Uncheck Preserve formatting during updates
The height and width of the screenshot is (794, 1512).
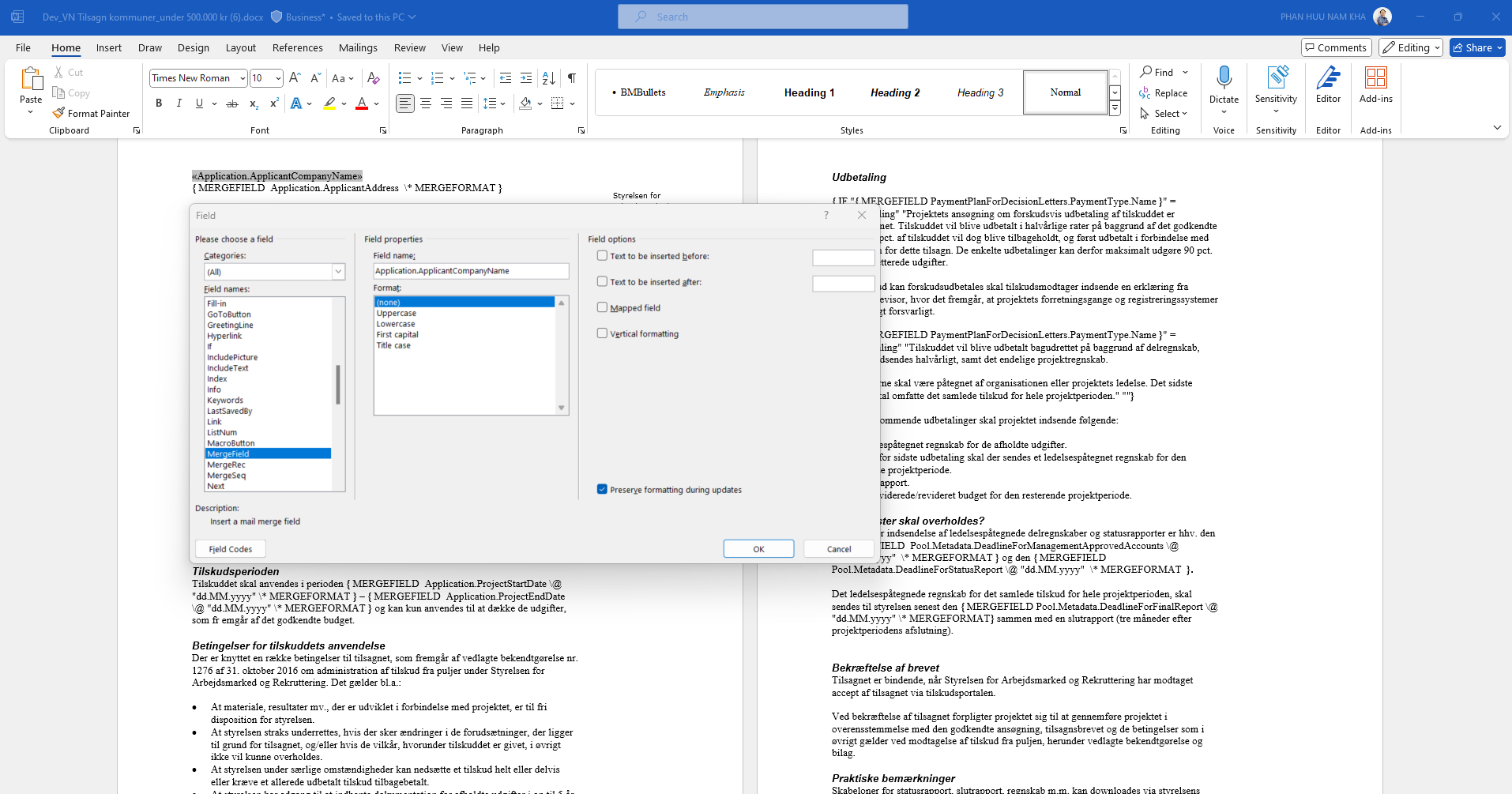point(603,490)
